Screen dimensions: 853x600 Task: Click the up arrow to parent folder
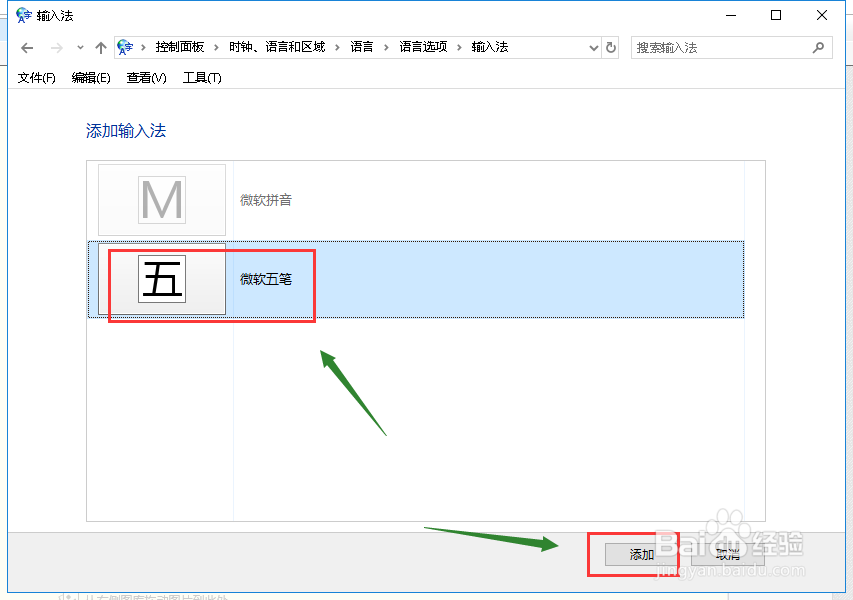click(x=101, y=47)
